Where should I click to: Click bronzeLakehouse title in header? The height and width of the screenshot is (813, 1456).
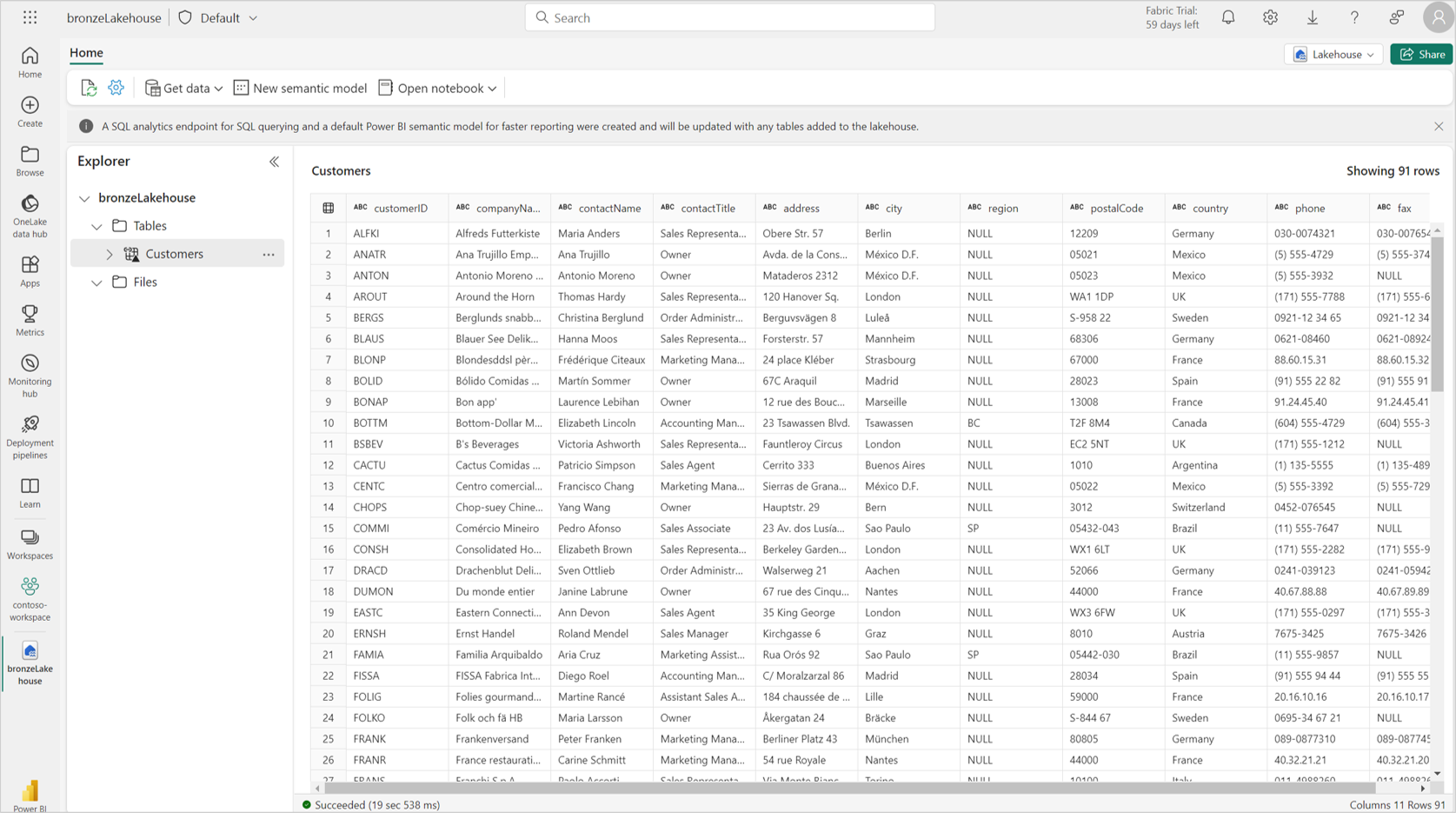(114, 17)
